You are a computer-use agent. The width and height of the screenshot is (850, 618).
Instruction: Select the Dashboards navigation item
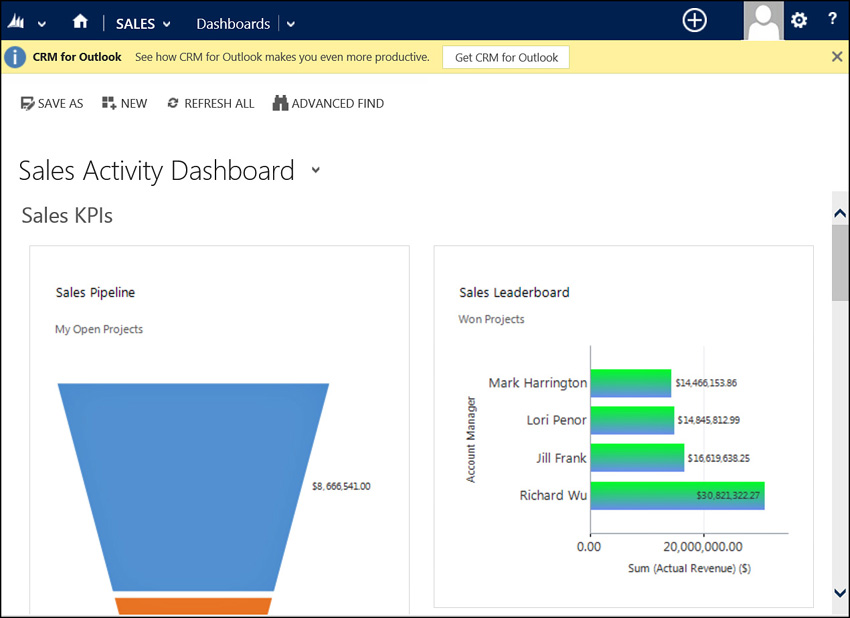pos(233,24)
